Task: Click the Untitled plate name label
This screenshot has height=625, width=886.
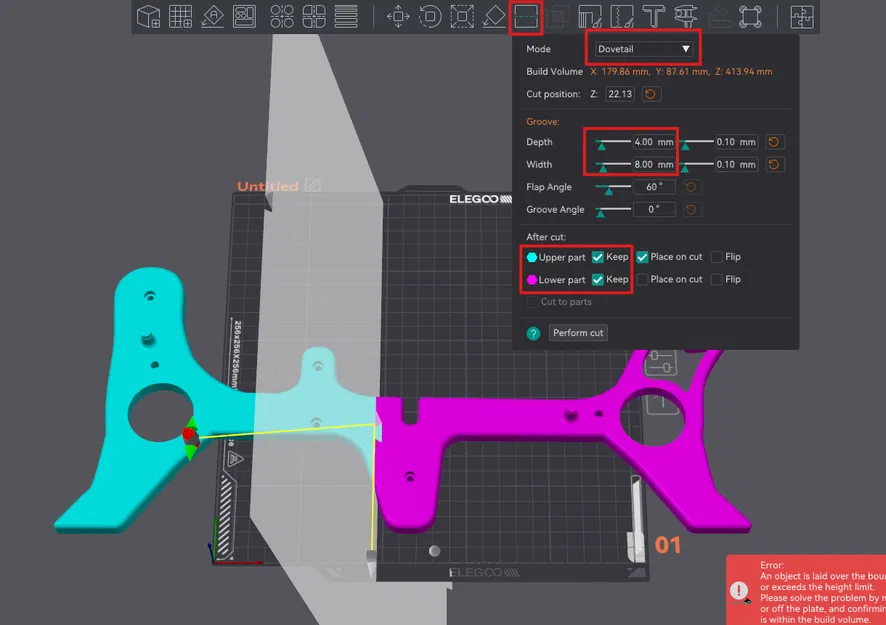Action: coord(267,186)
